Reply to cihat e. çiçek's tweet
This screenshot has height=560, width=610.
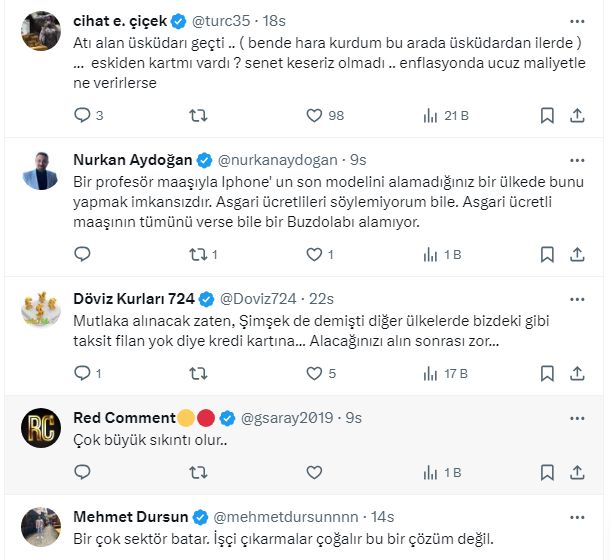(x=82, y=116)
